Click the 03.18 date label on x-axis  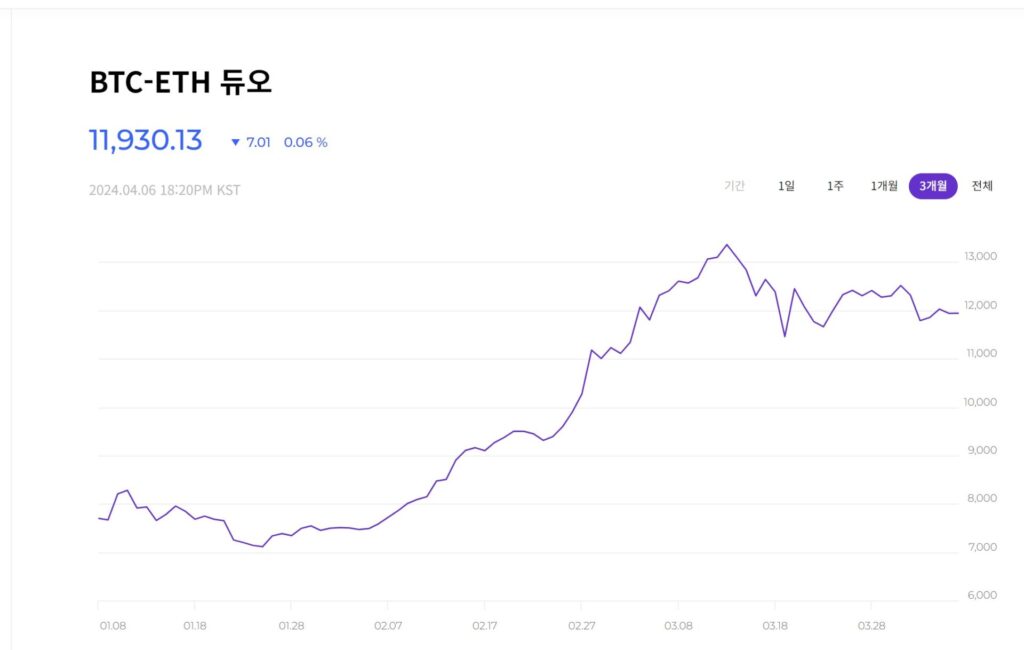774,625
